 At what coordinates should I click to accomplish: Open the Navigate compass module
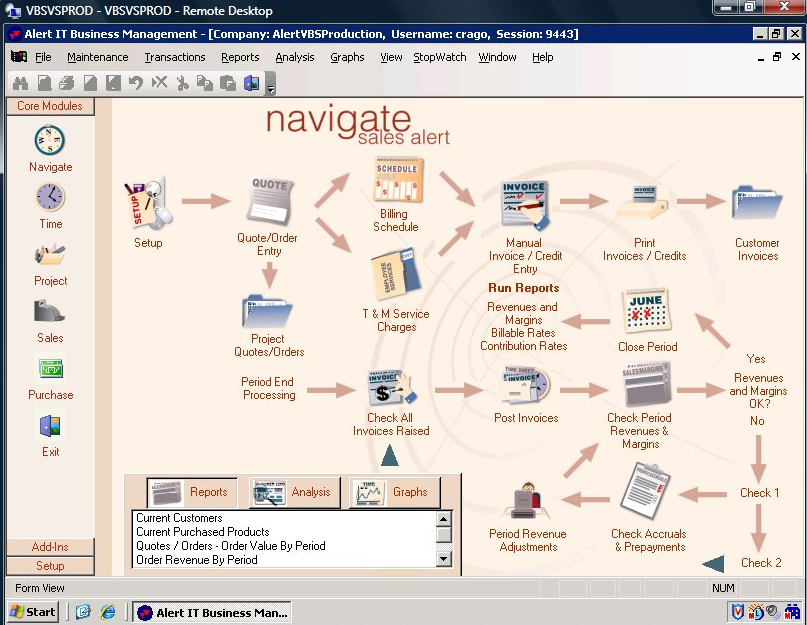(50, 140)
